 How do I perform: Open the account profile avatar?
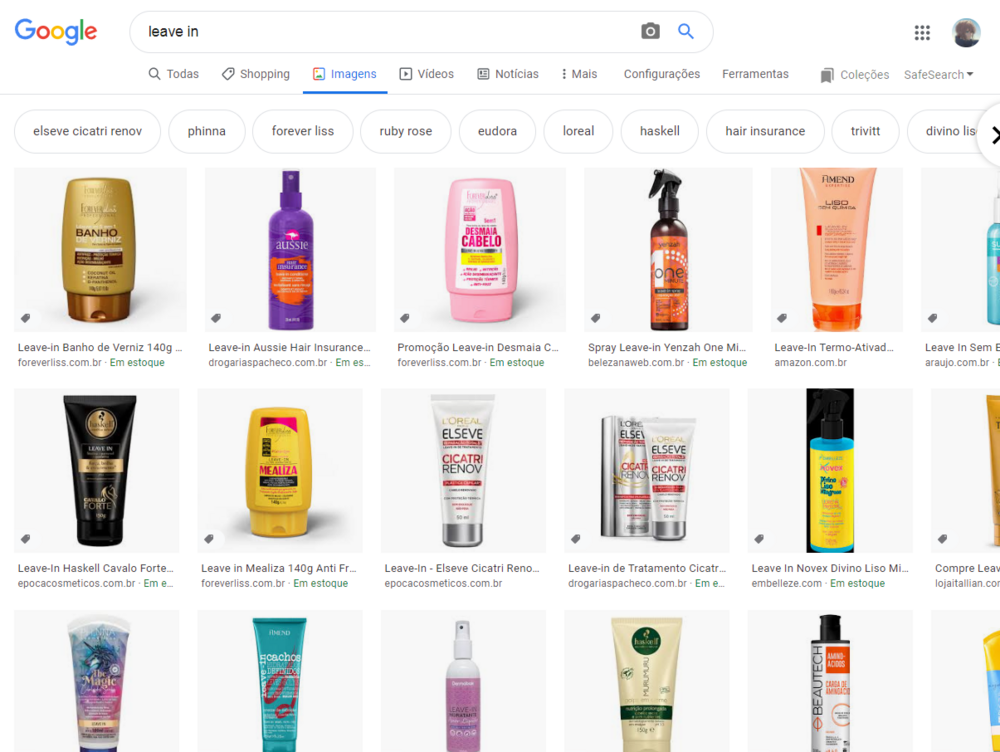pyautogui.click(x=966, y=33)
